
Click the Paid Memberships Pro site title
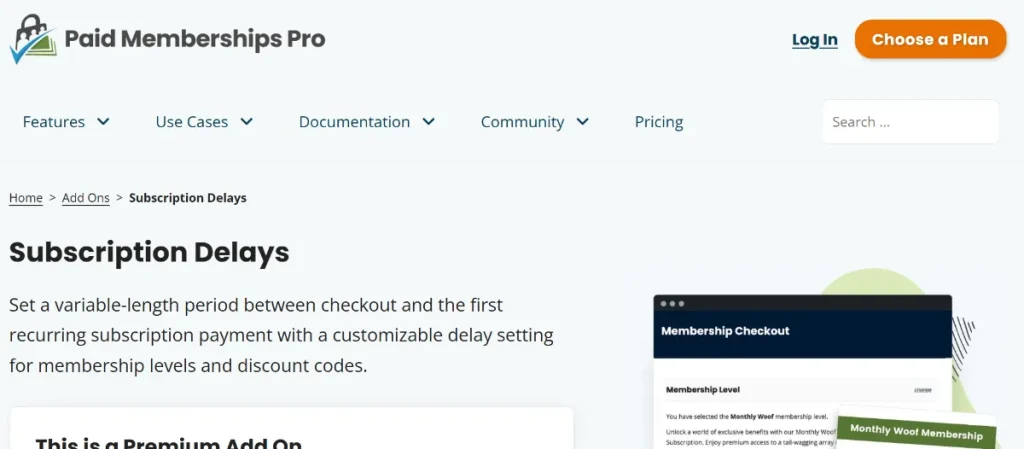click(x=195, y=39)
